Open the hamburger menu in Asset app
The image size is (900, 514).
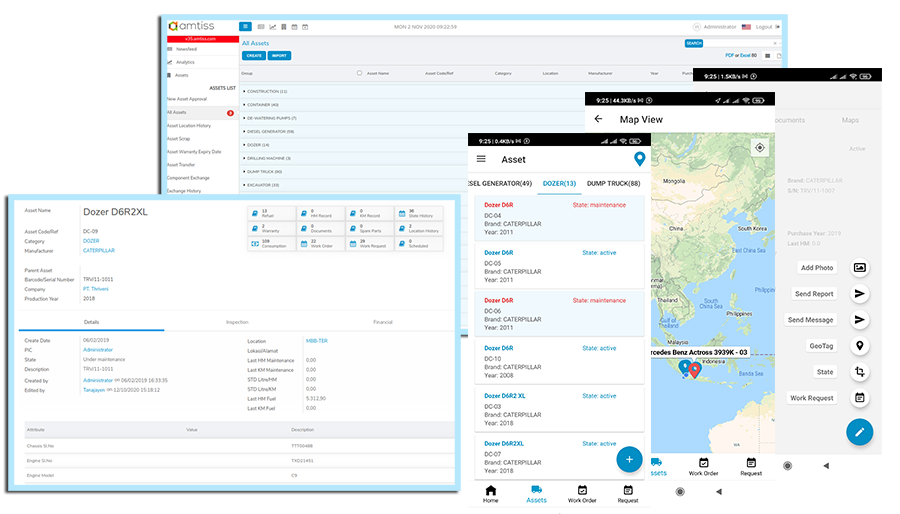coord(481,159)
